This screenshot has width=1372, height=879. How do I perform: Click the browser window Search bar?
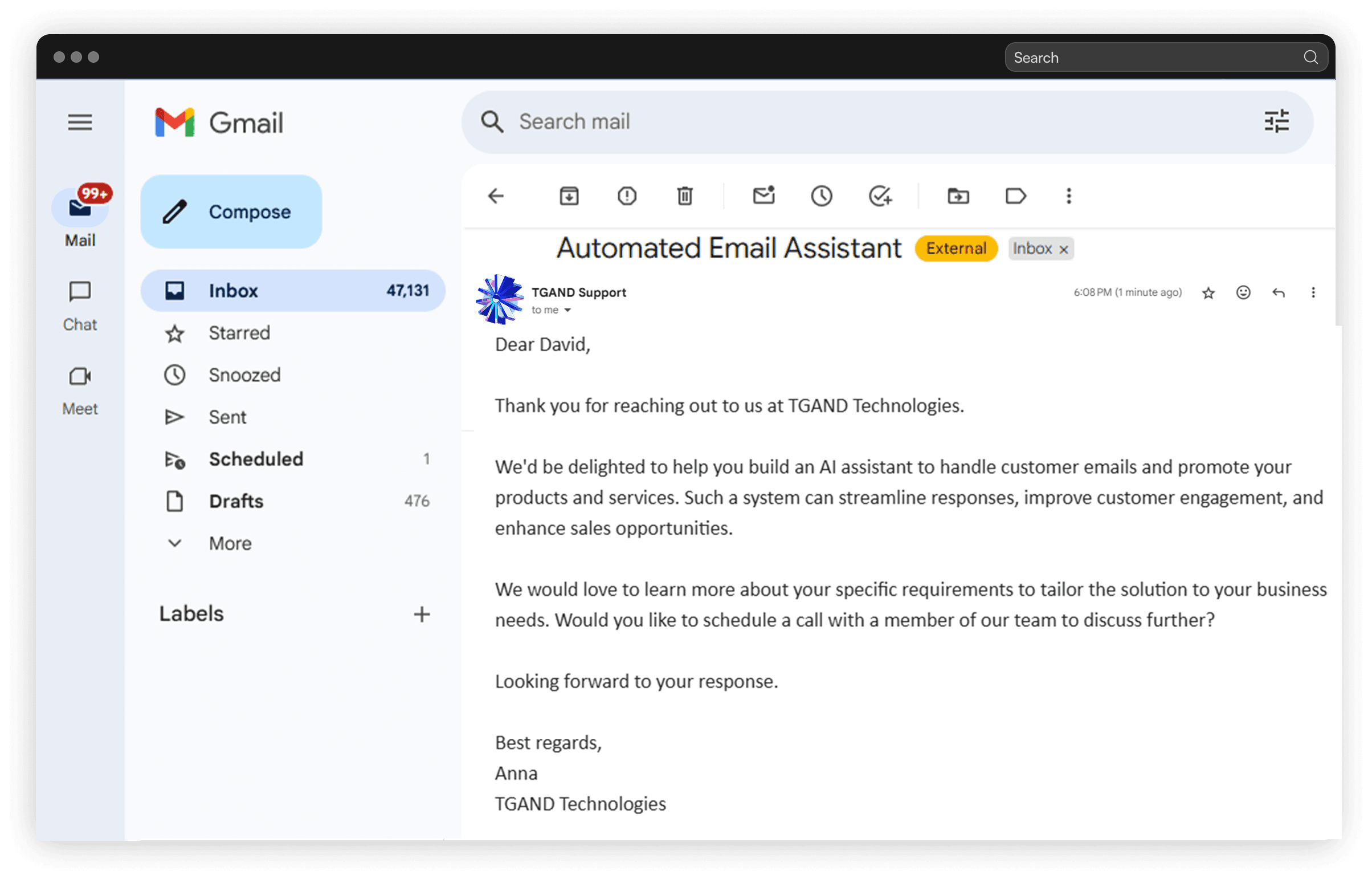pos(1166,57)
